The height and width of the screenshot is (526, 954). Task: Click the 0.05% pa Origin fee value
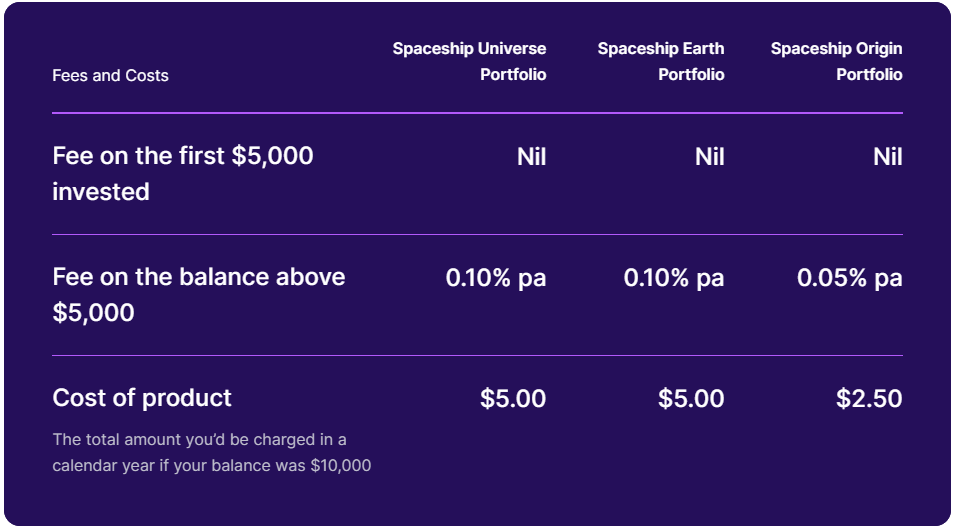(849, 278)
